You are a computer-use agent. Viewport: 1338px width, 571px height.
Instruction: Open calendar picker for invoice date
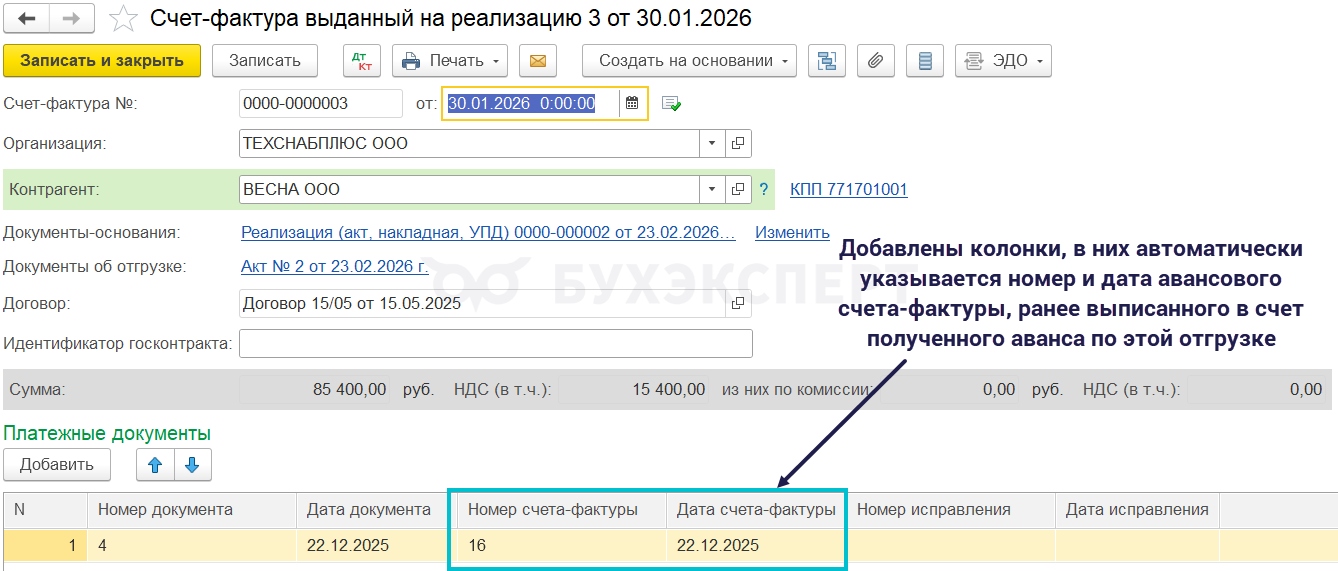click(632, 103)
